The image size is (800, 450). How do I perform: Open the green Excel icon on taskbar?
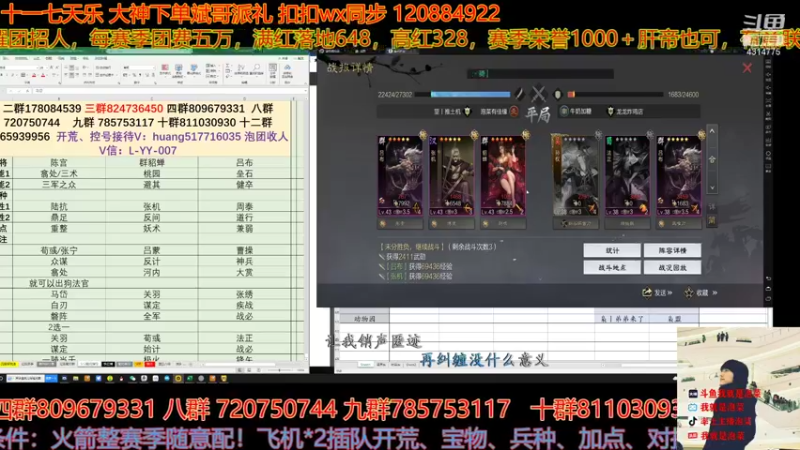click(190, 378)
